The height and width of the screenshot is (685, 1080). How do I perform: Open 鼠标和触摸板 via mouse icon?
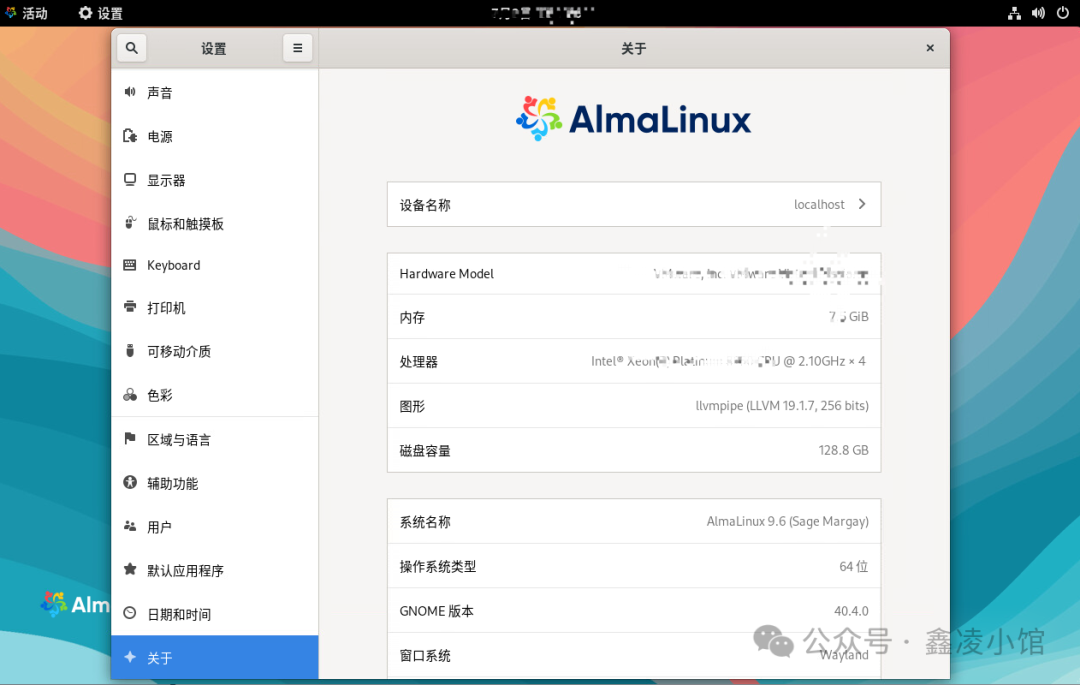(x=131, y=223)
